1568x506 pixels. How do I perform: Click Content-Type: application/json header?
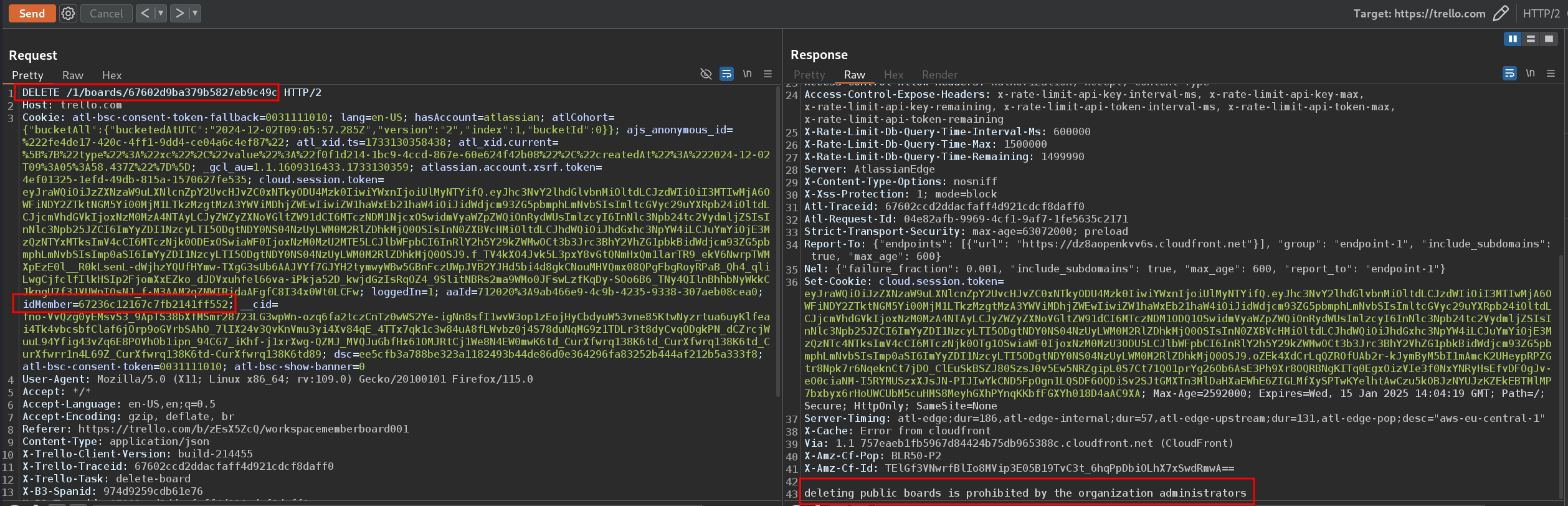(x=116, y=441)
